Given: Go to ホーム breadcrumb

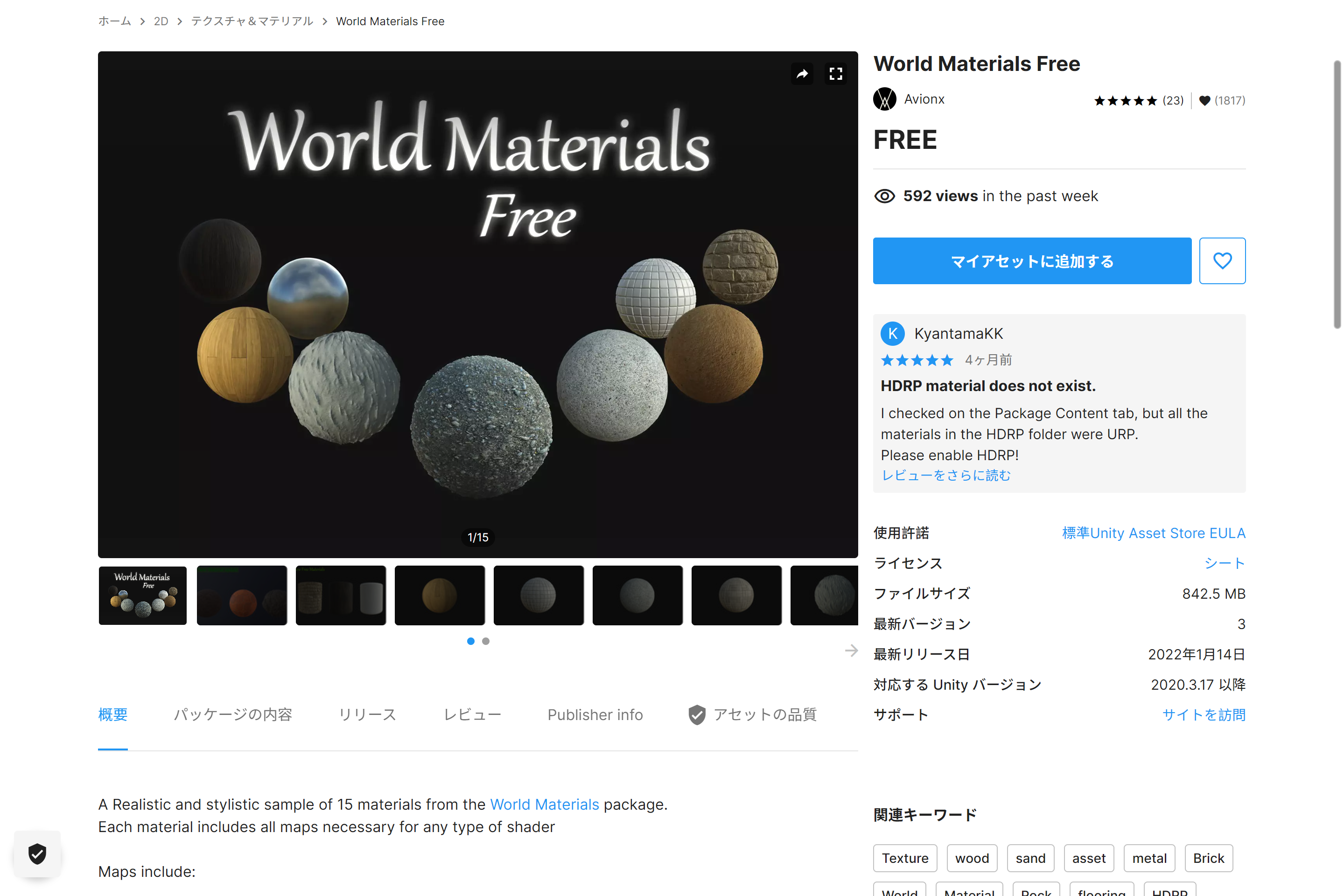Looking at the screenshot, I should click(x=115, y=21).
